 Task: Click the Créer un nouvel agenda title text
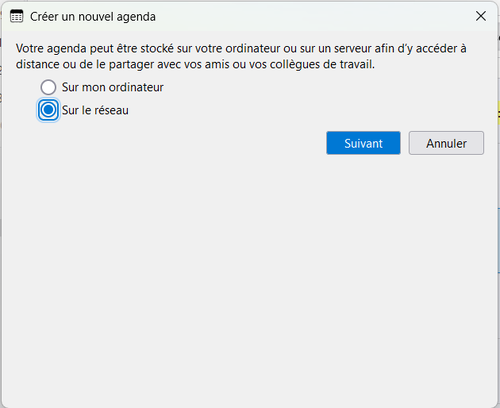pyautogui.click(x=93, y=17)
